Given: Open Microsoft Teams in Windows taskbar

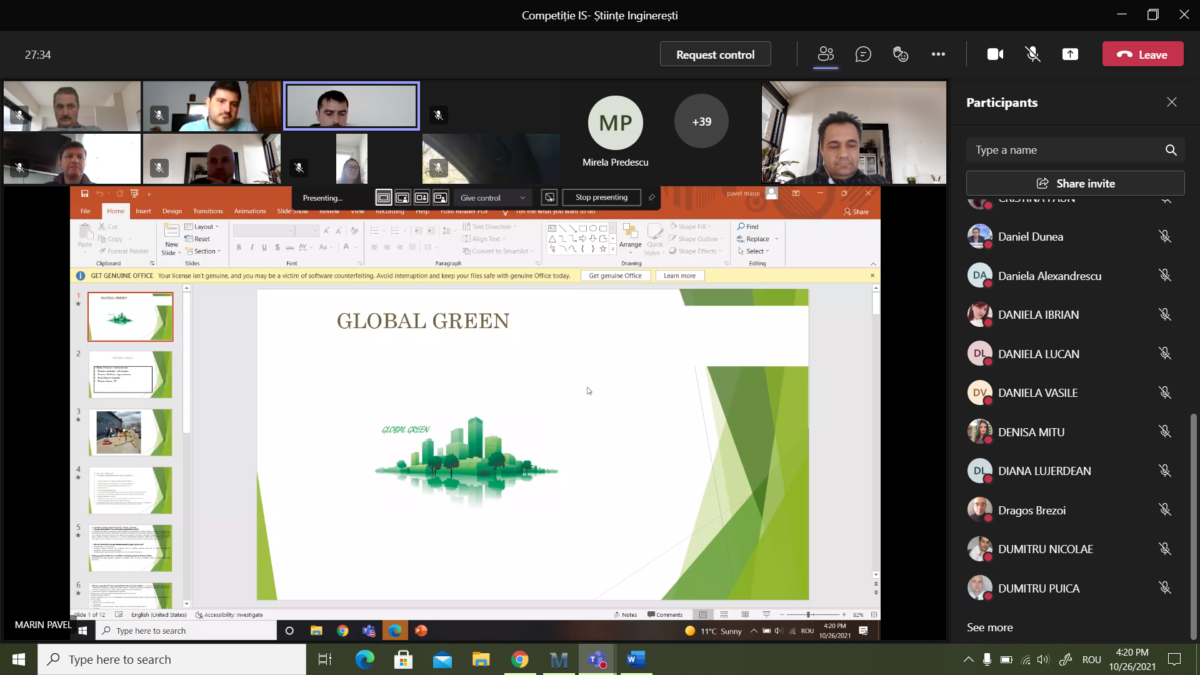Looking at the screenshot, I should (597, 659).
